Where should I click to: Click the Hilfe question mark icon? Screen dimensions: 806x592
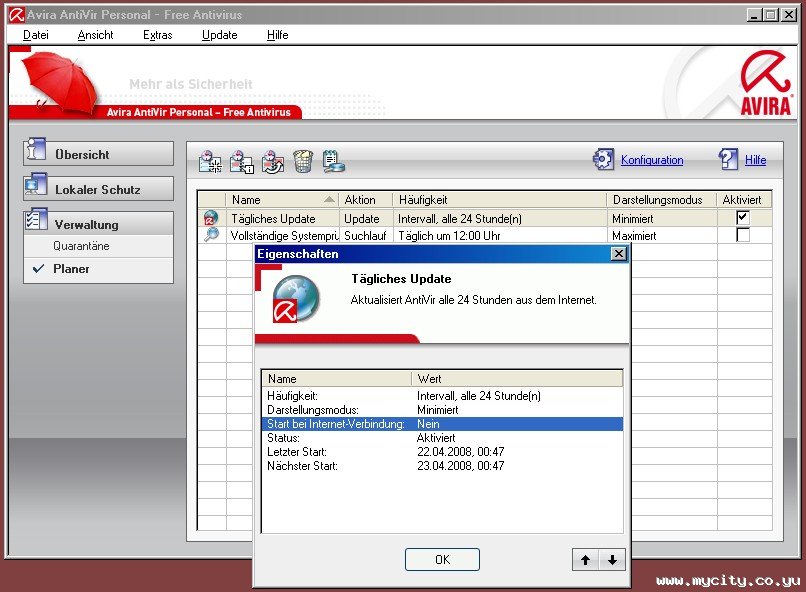pos(728,159)
